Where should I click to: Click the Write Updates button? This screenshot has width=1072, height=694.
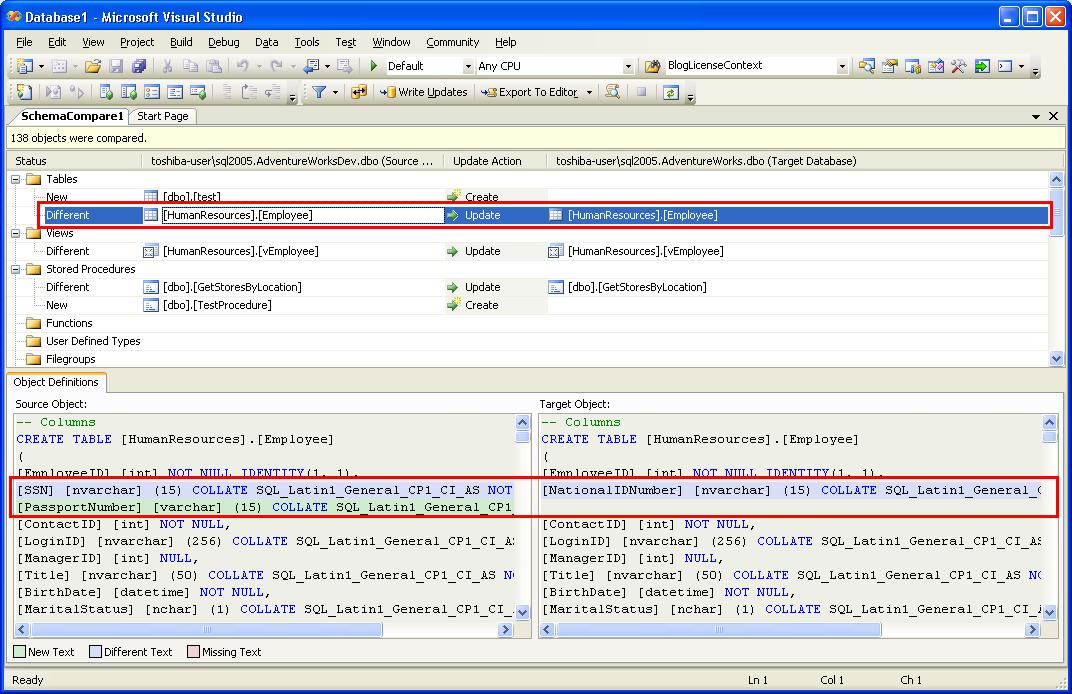coord(423,92)
